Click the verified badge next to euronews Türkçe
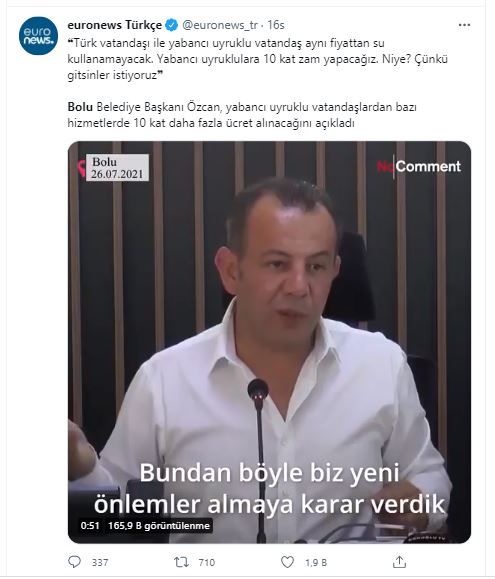 (172, 25)
